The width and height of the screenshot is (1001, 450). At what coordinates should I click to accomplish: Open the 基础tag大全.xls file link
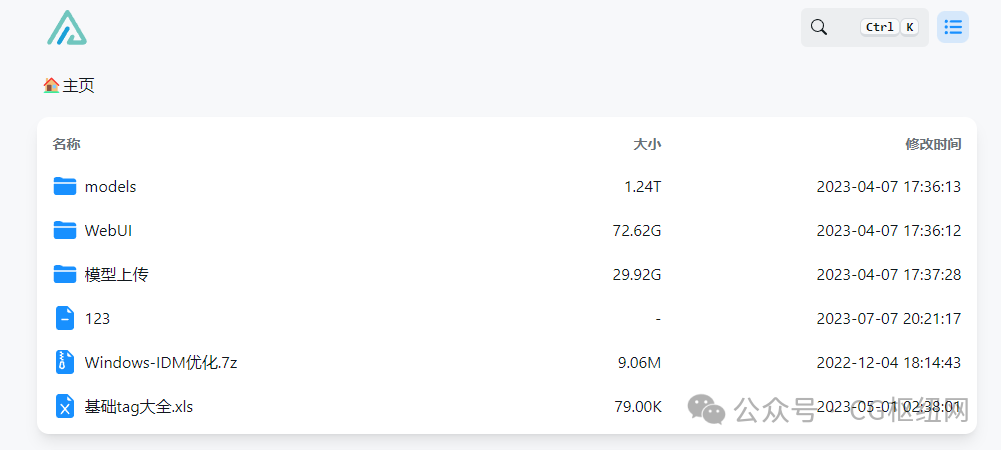[139, 406]
